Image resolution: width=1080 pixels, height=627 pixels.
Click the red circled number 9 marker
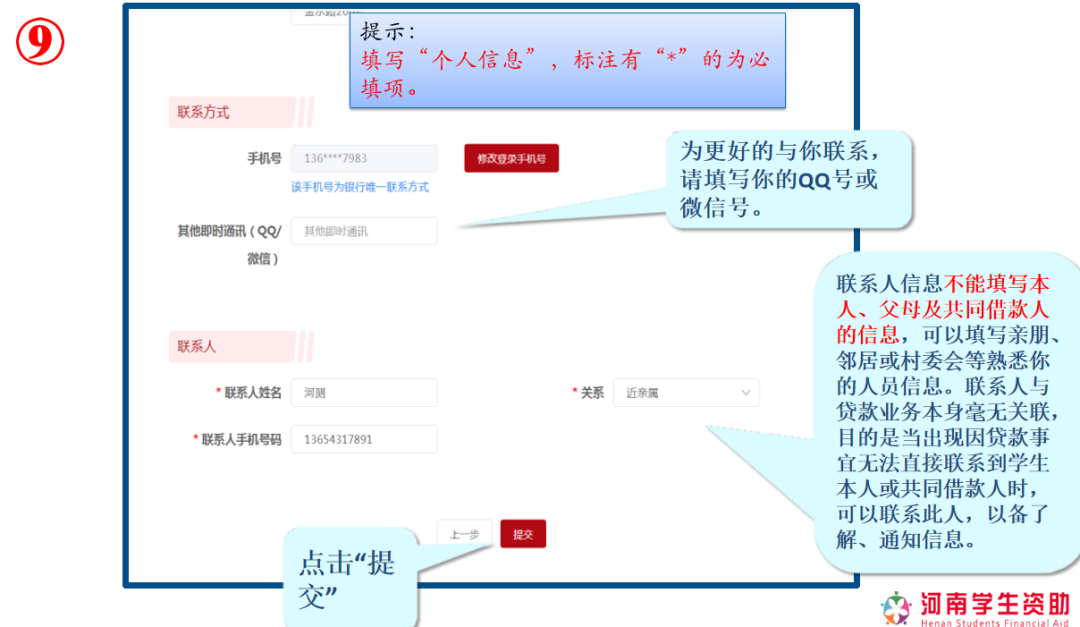(x=38, y=42)
